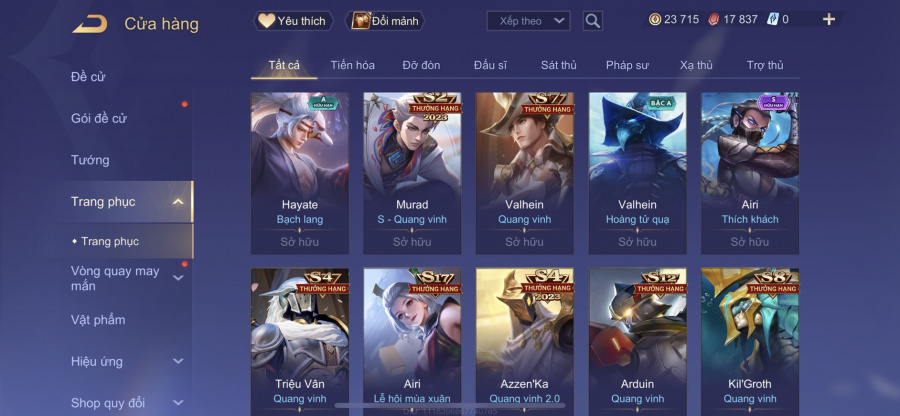Select the Tiến hóa tab
The height and width of the screenshot is (416, 900).
click(352, 65)
